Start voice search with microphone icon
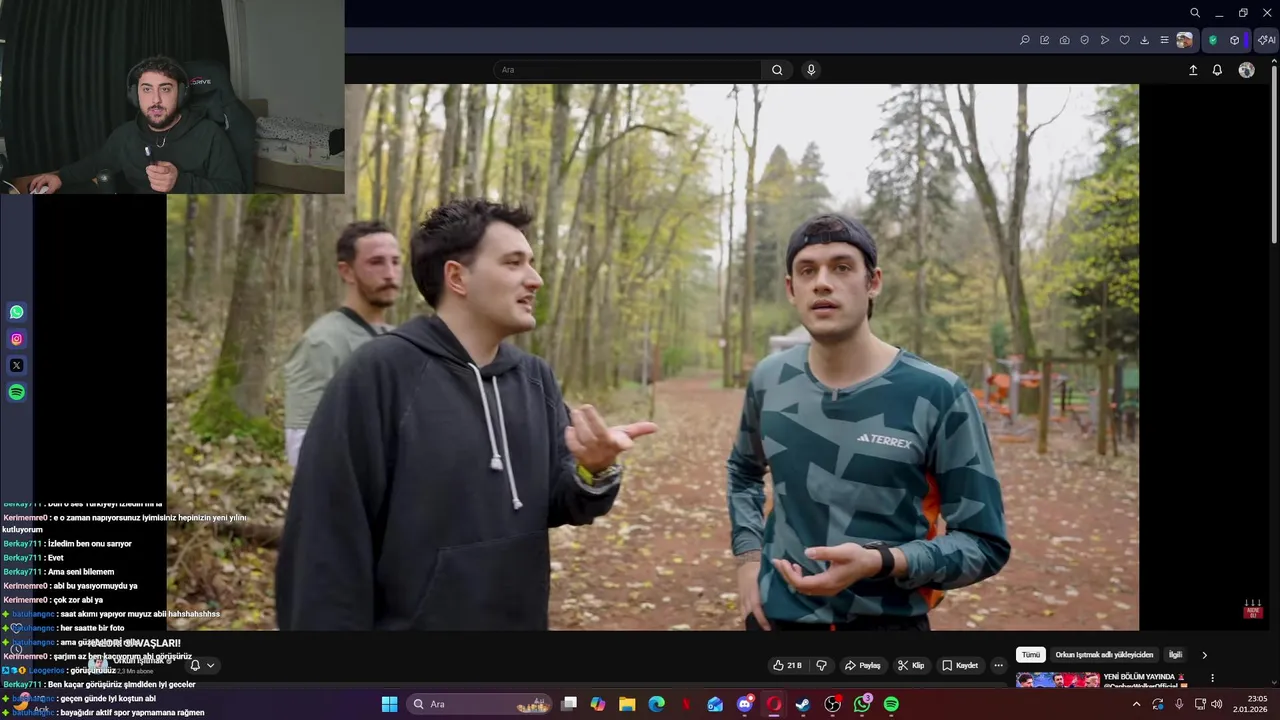Screen dimensions: 1280x720 [811, 70]
